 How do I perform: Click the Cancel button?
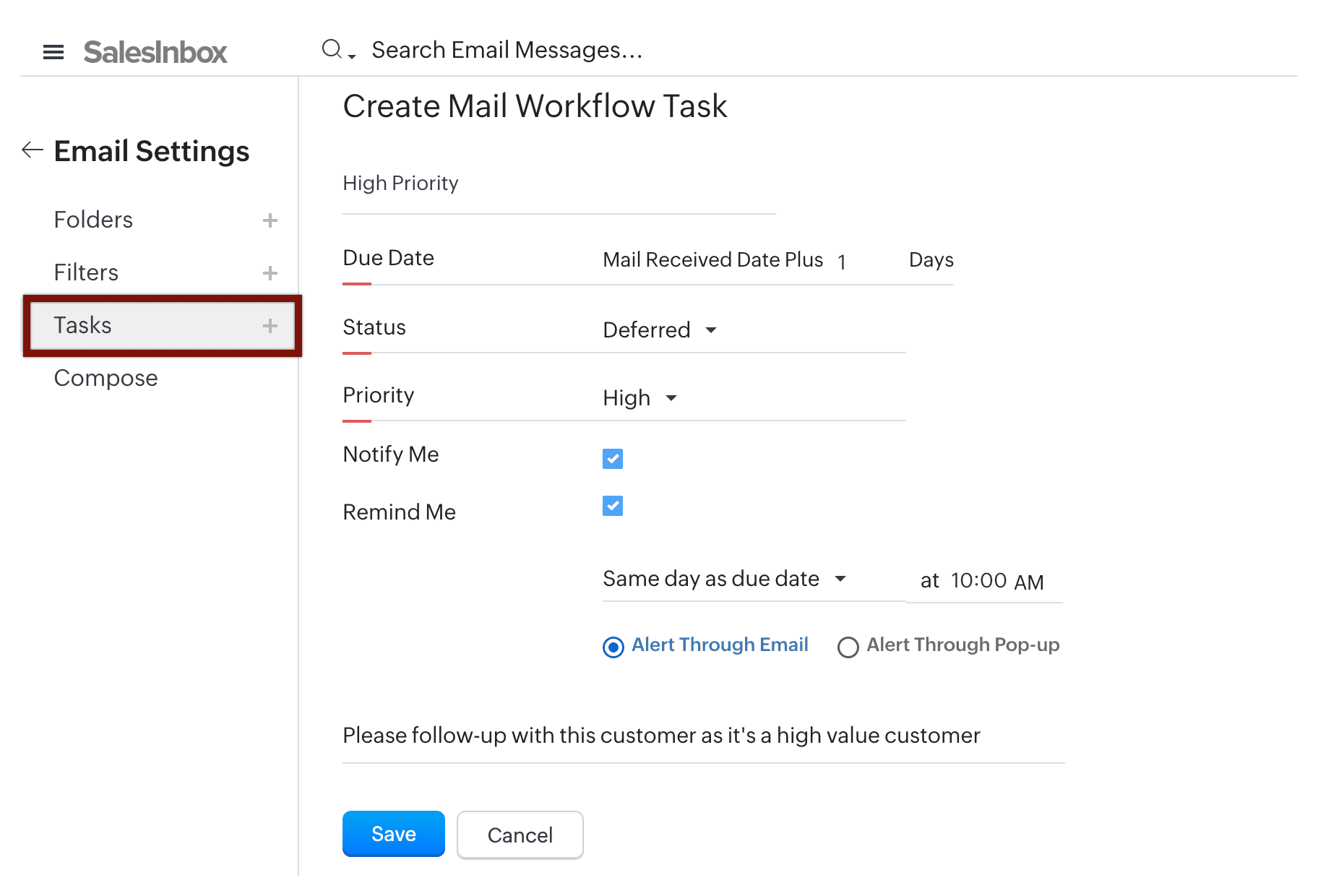pos(520,835)
